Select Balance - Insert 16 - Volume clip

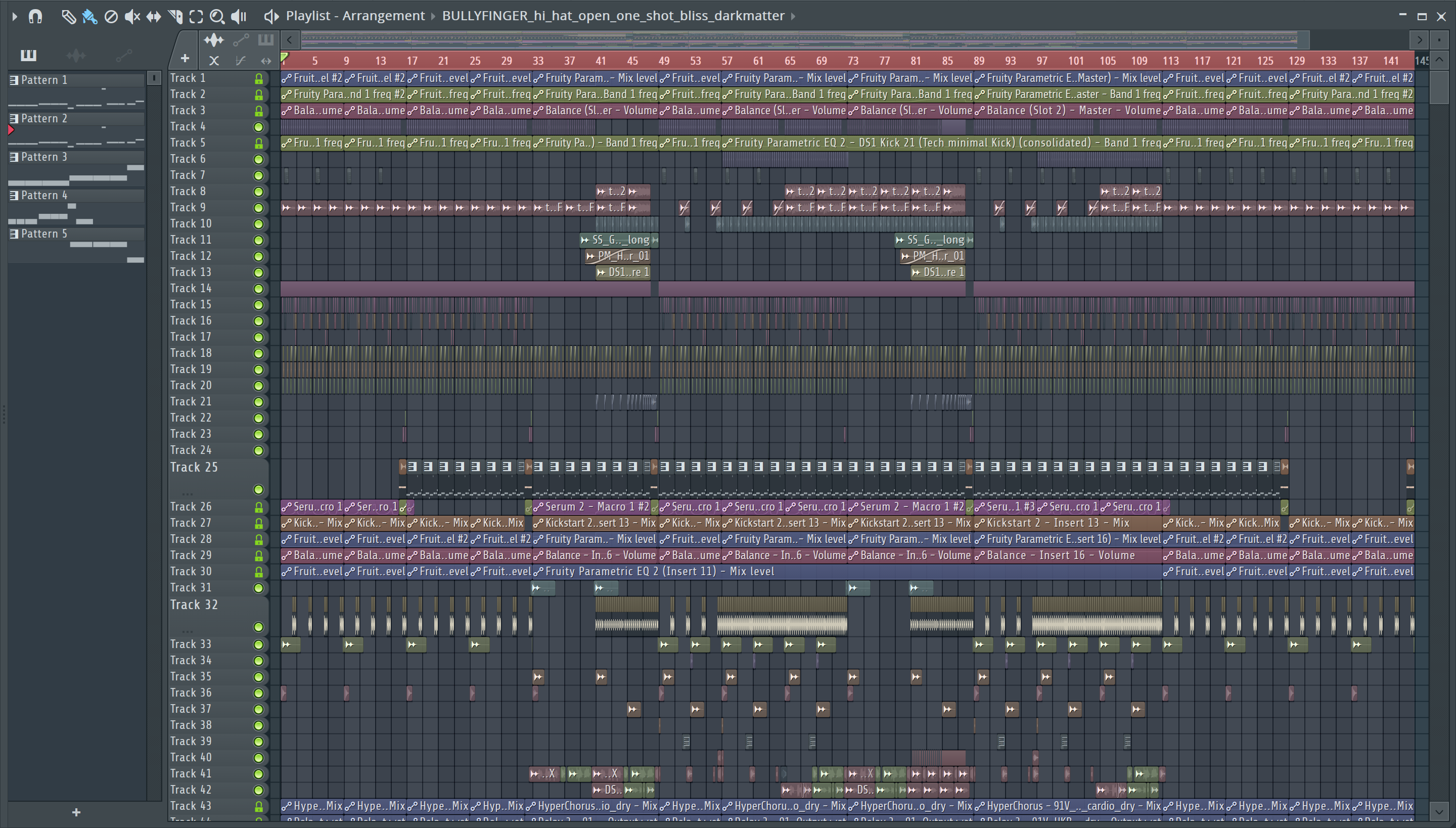[x=1068, y=556]
